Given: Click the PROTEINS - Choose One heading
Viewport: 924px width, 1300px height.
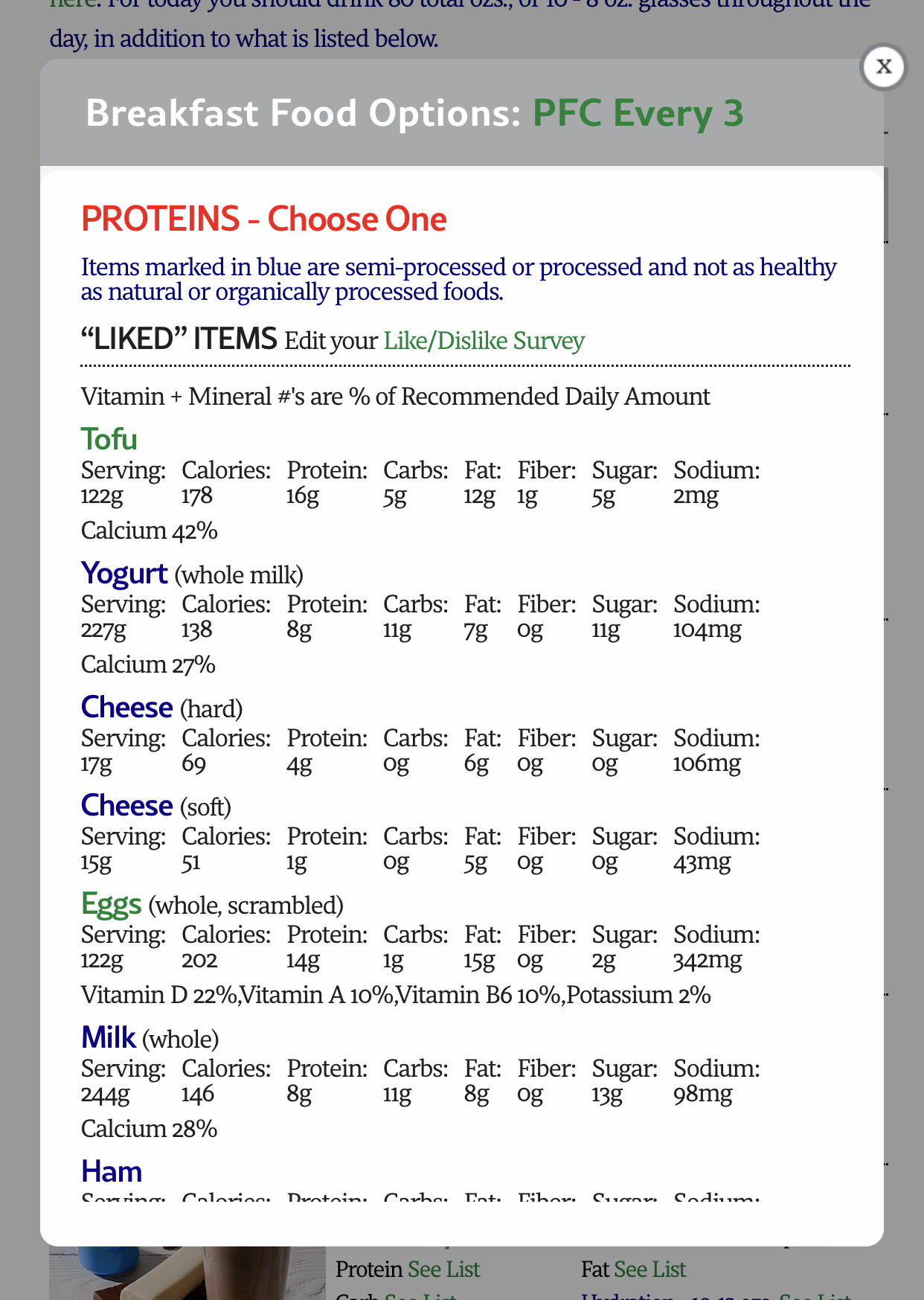Looking at the screenshot, I should point(264,220).
